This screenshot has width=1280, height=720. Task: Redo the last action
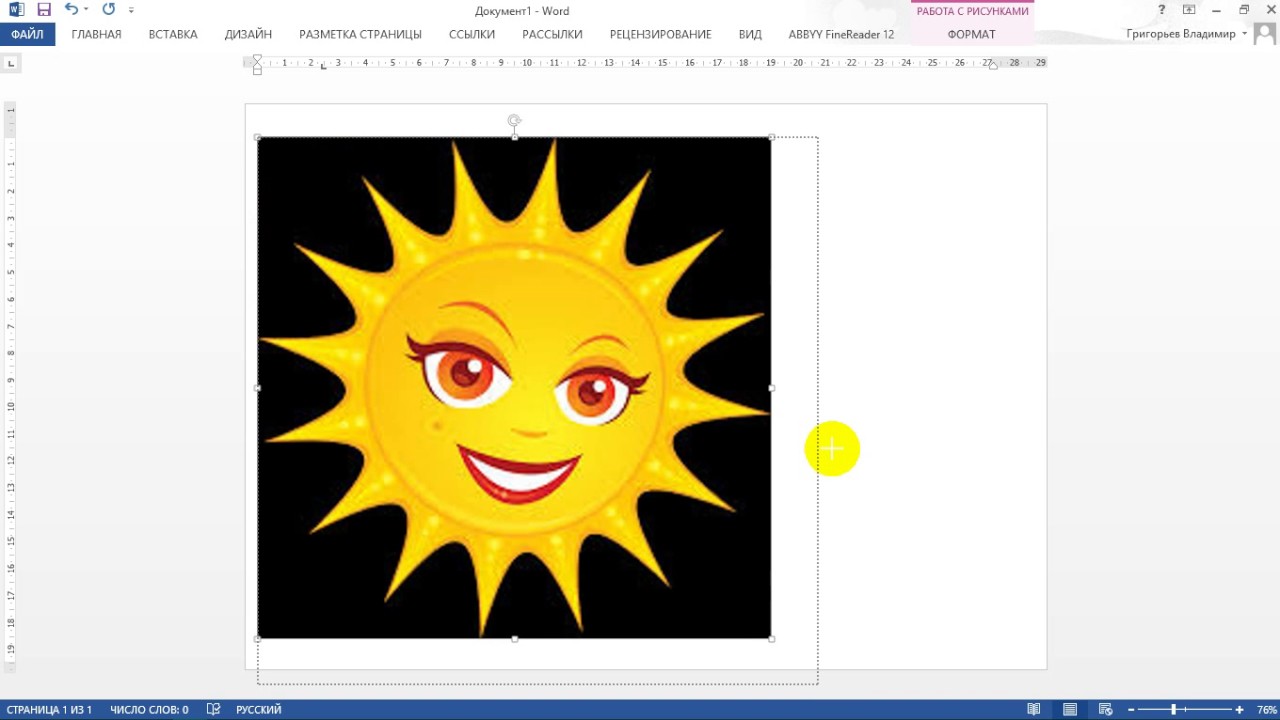108,10
